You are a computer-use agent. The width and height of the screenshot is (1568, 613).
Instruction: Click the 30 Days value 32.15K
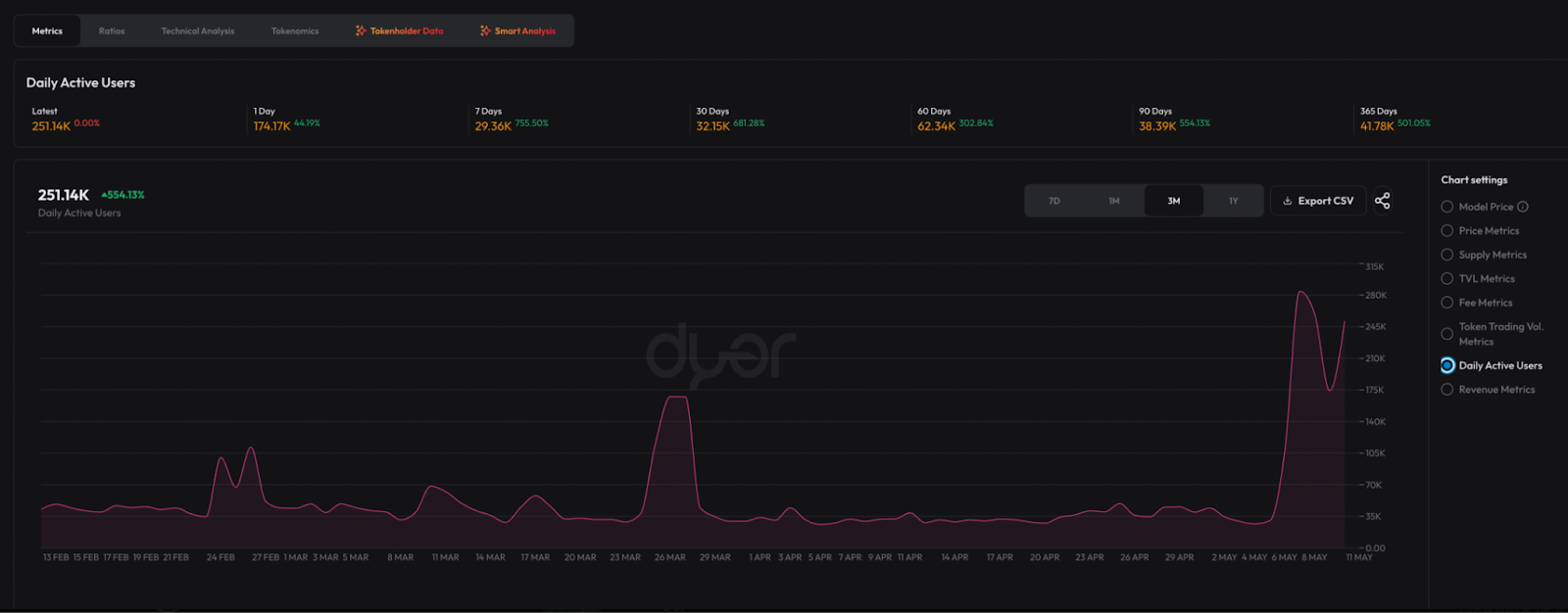pyautogui.click(x=712, y=126)
